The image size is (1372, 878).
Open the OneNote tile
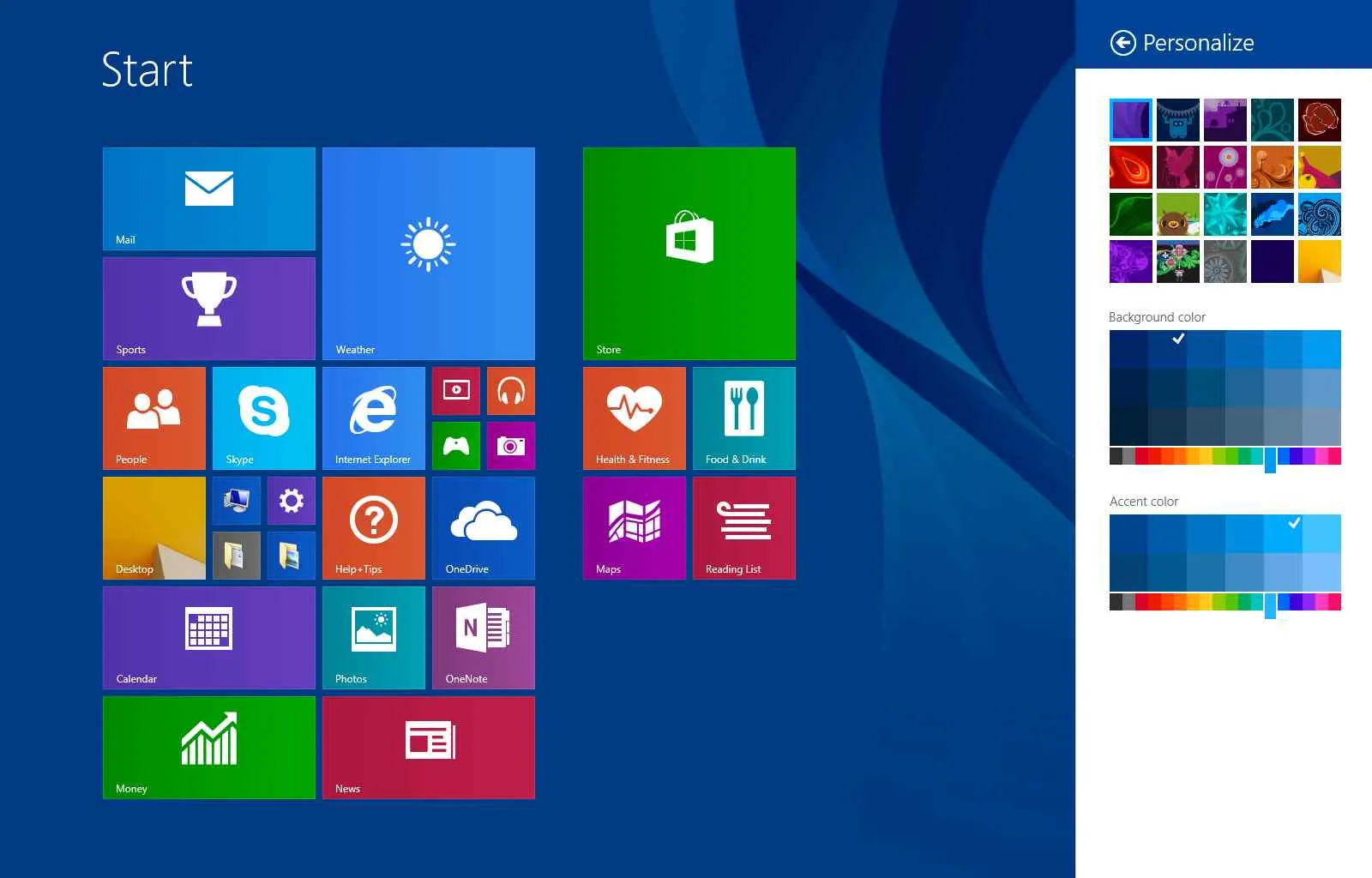click(484, 638)
